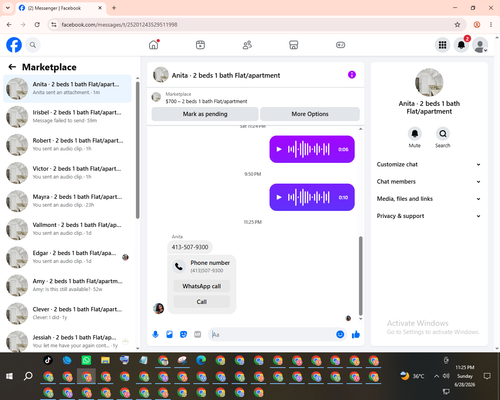Open the account profile avatar menu
This screenshot has width=500, height=400.
(x=480, y=45)
